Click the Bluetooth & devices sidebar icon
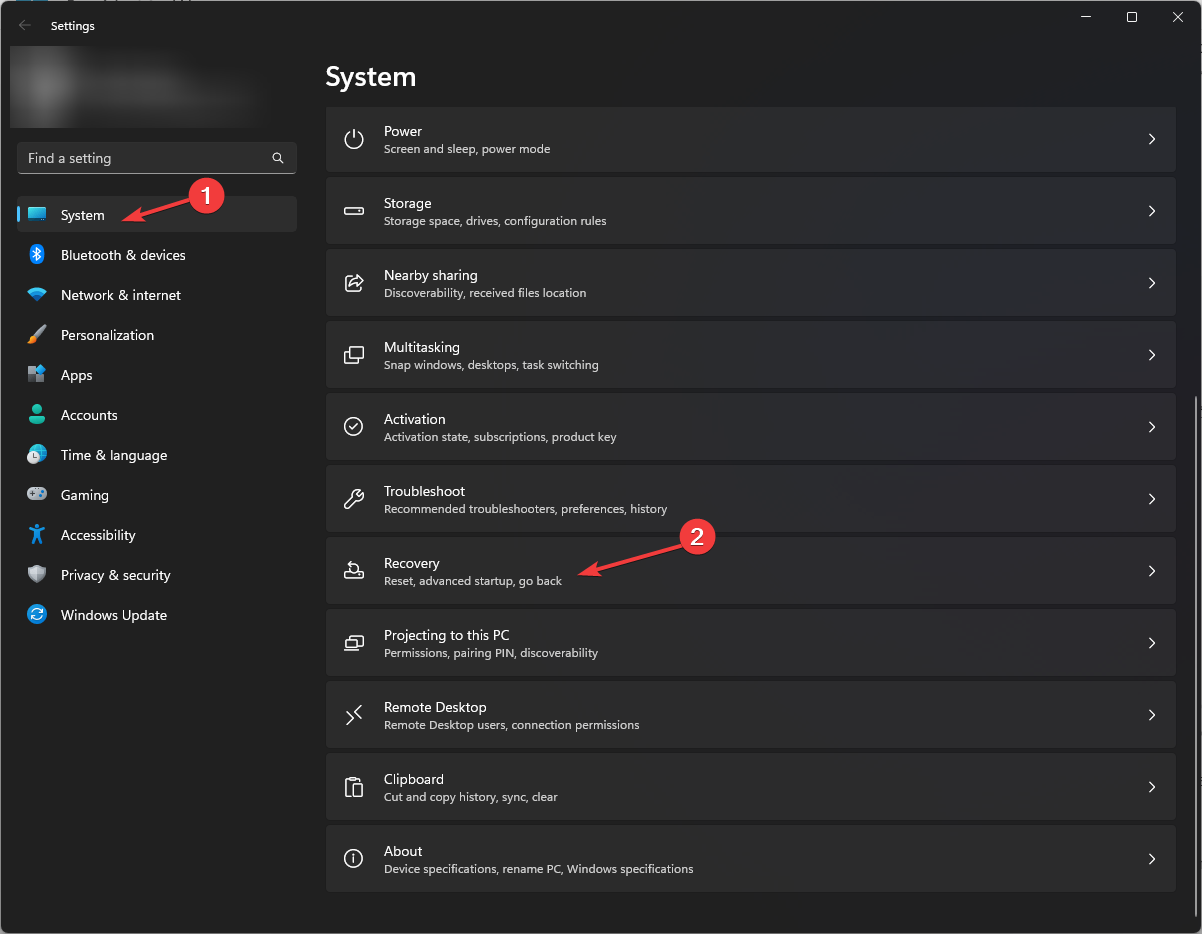Screen dimensions: 1202x934 pos(37,255)
